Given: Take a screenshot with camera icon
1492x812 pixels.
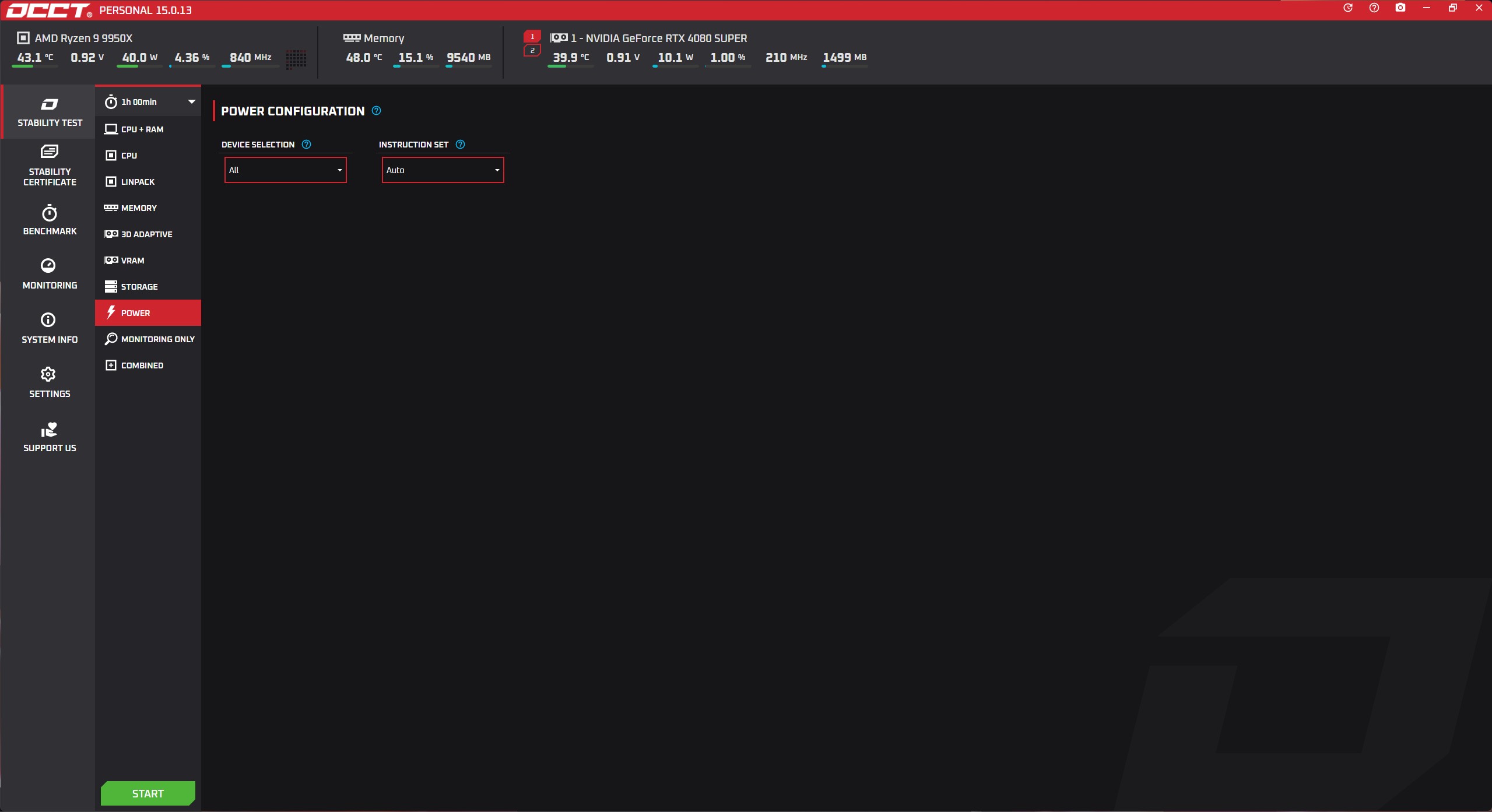Looking at the screenshot, I should 1400,8.
